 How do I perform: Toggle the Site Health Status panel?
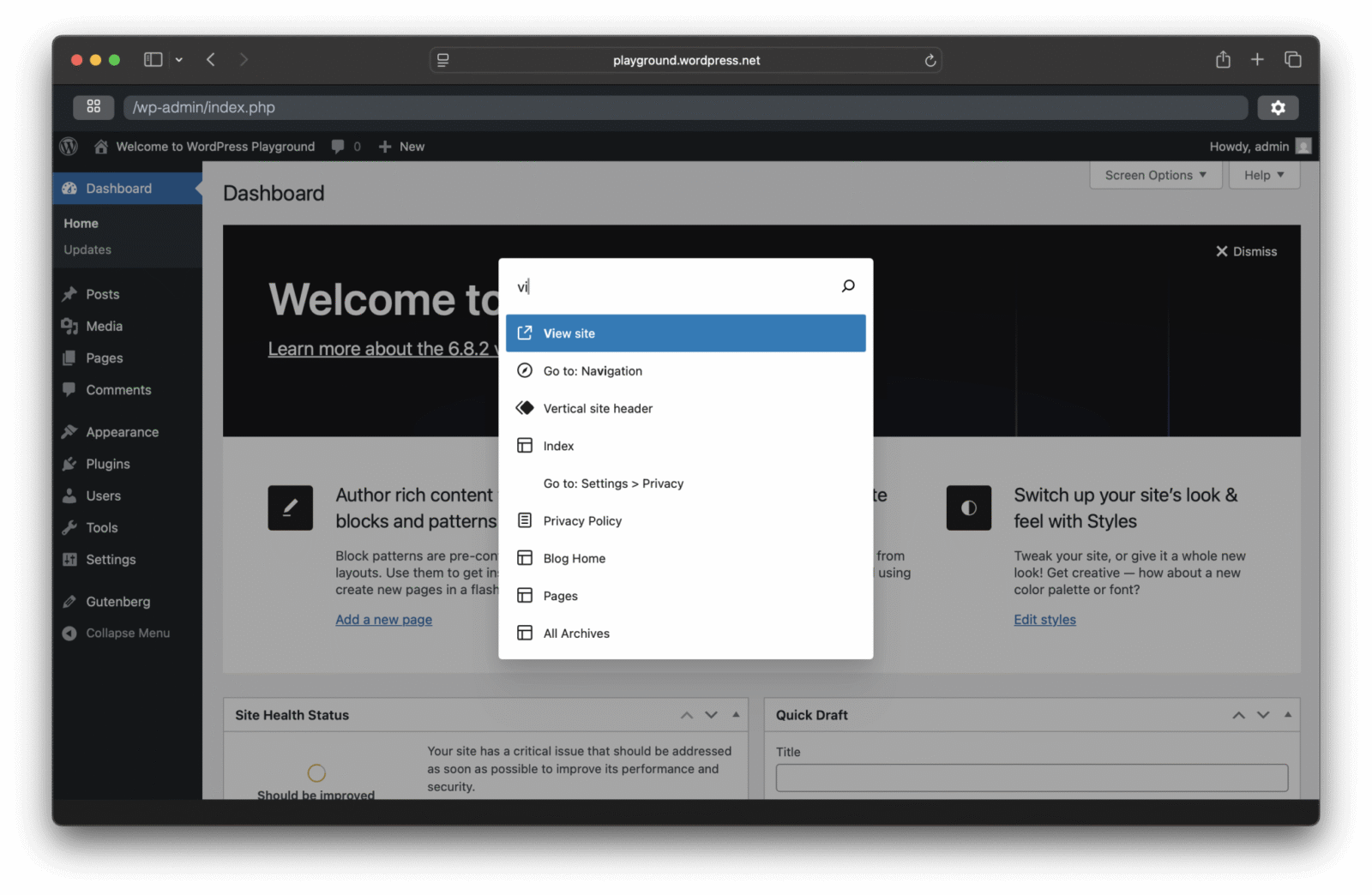(x=736, y=715)
